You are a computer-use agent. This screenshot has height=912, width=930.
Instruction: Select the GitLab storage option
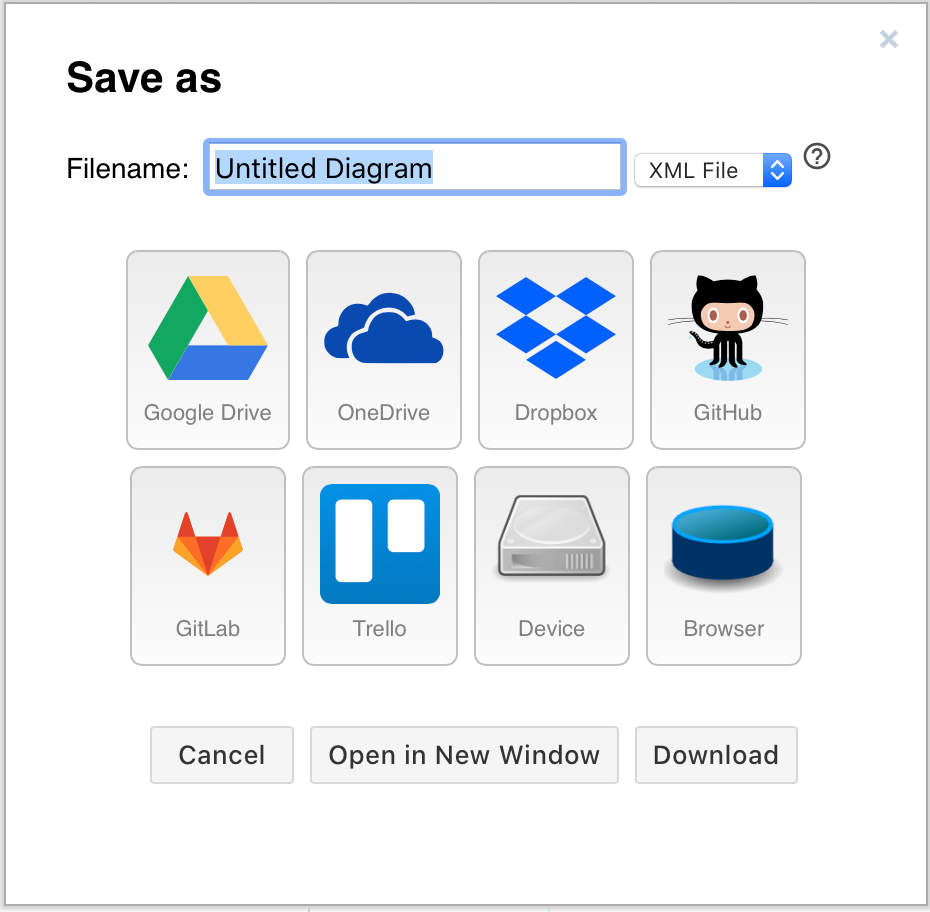[207, 565]
